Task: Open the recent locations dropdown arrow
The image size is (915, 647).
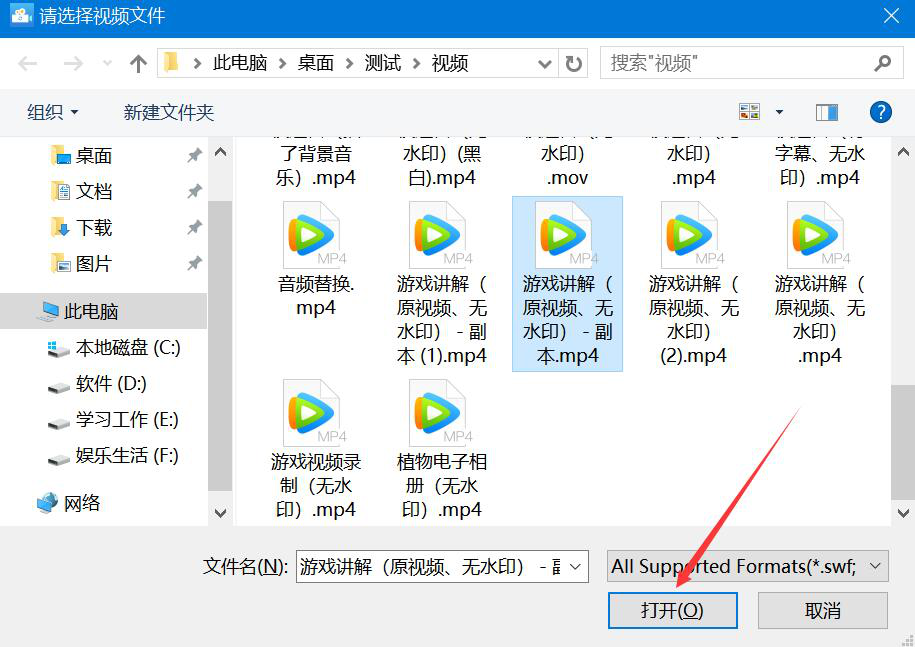Action: [x=107, y=63]
